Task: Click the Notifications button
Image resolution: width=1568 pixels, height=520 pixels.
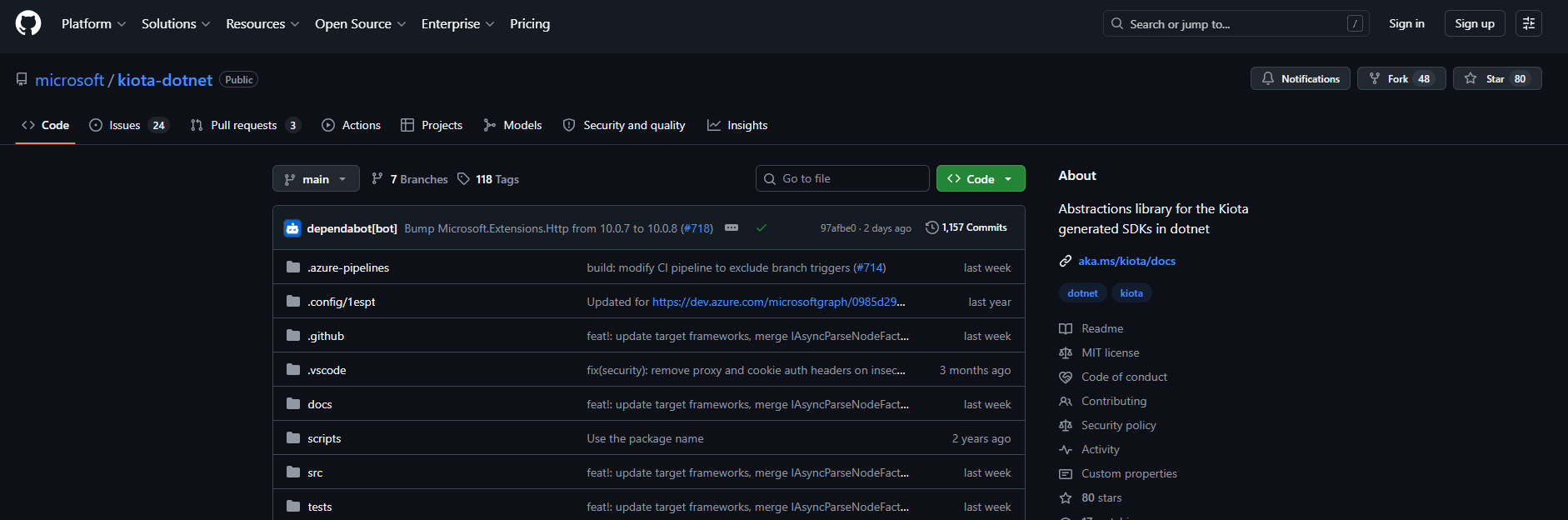Action: point(1301,78)
